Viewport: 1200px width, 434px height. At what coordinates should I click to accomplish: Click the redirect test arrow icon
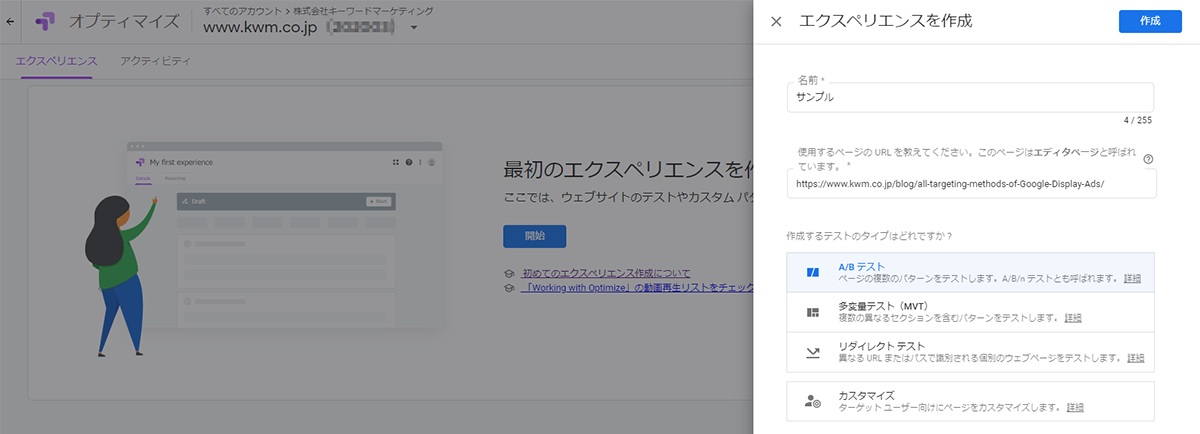click(813, 352)
